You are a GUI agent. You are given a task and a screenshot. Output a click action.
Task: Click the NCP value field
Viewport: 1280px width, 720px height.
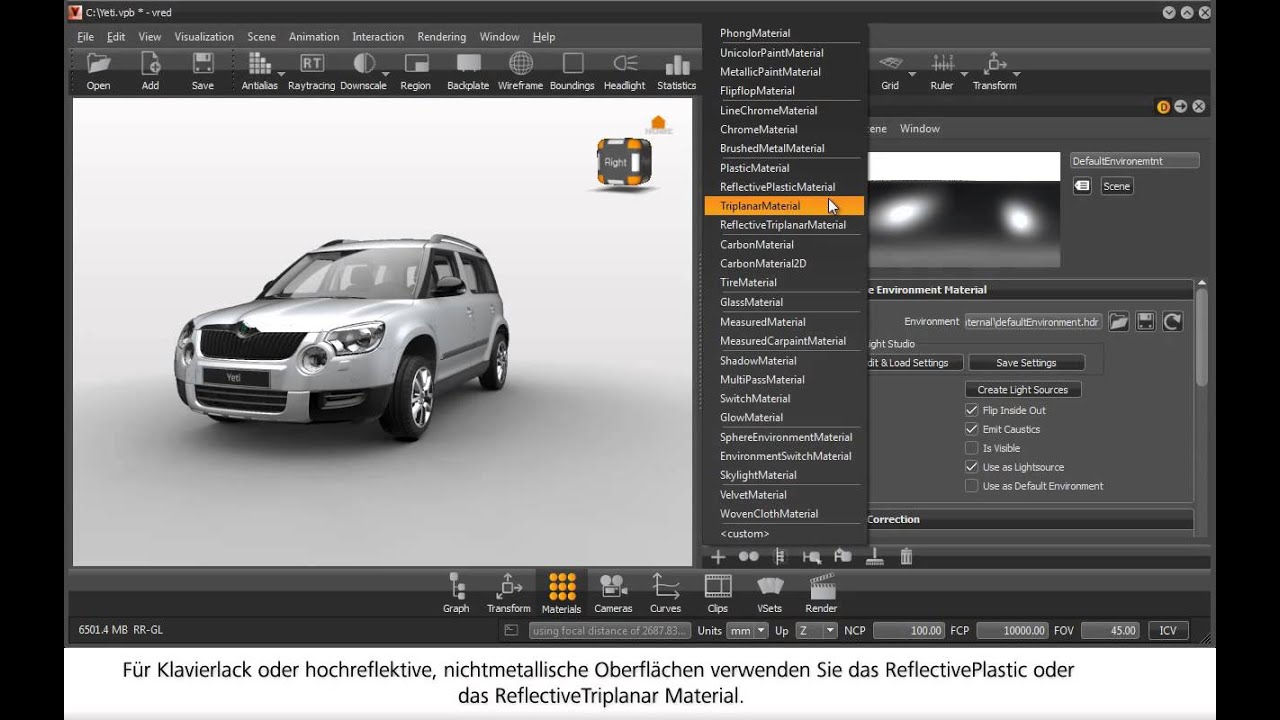pos(908,631)
